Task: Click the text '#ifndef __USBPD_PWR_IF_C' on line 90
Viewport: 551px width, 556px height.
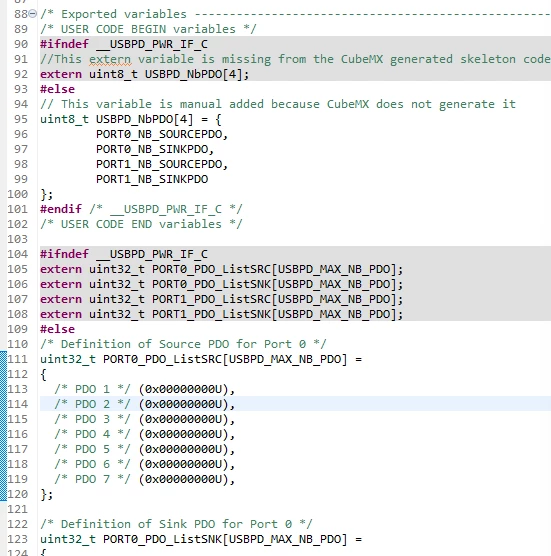Action: tap(124, 44)
